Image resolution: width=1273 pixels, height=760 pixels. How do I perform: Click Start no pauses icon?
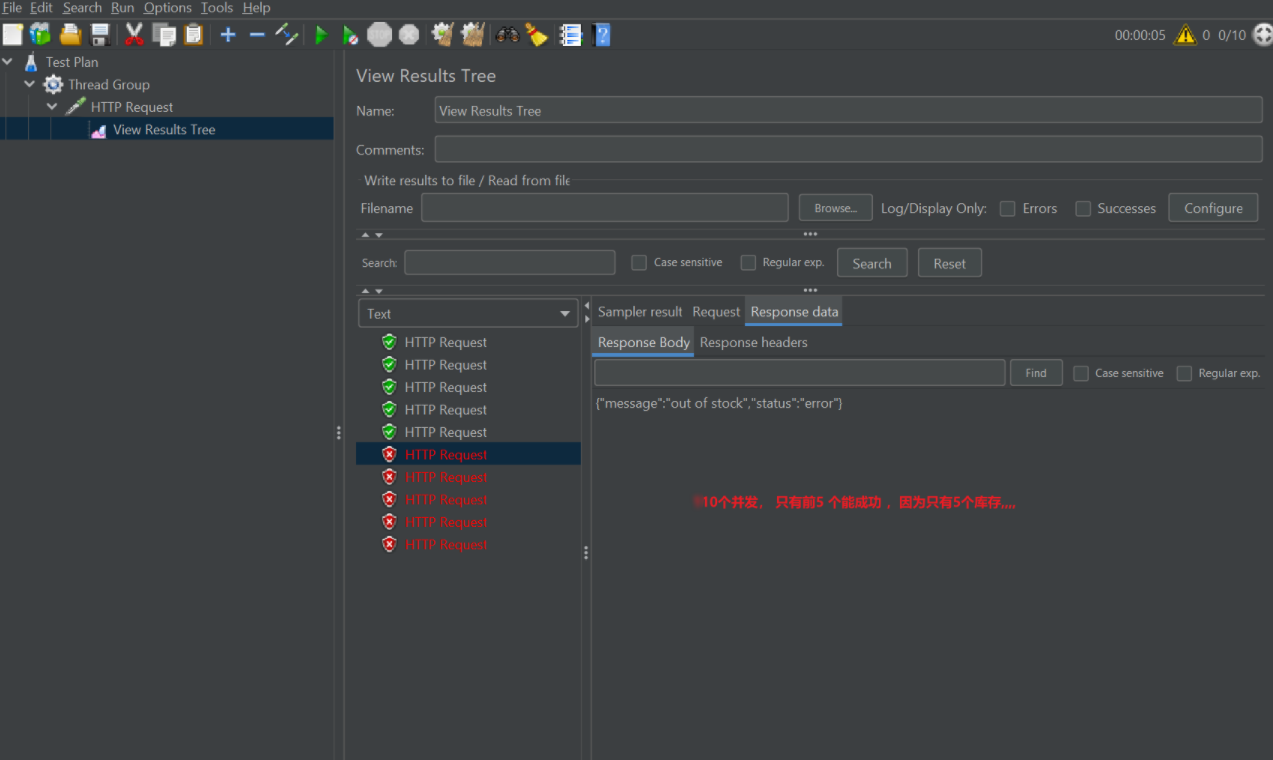(x=350, y=35)
